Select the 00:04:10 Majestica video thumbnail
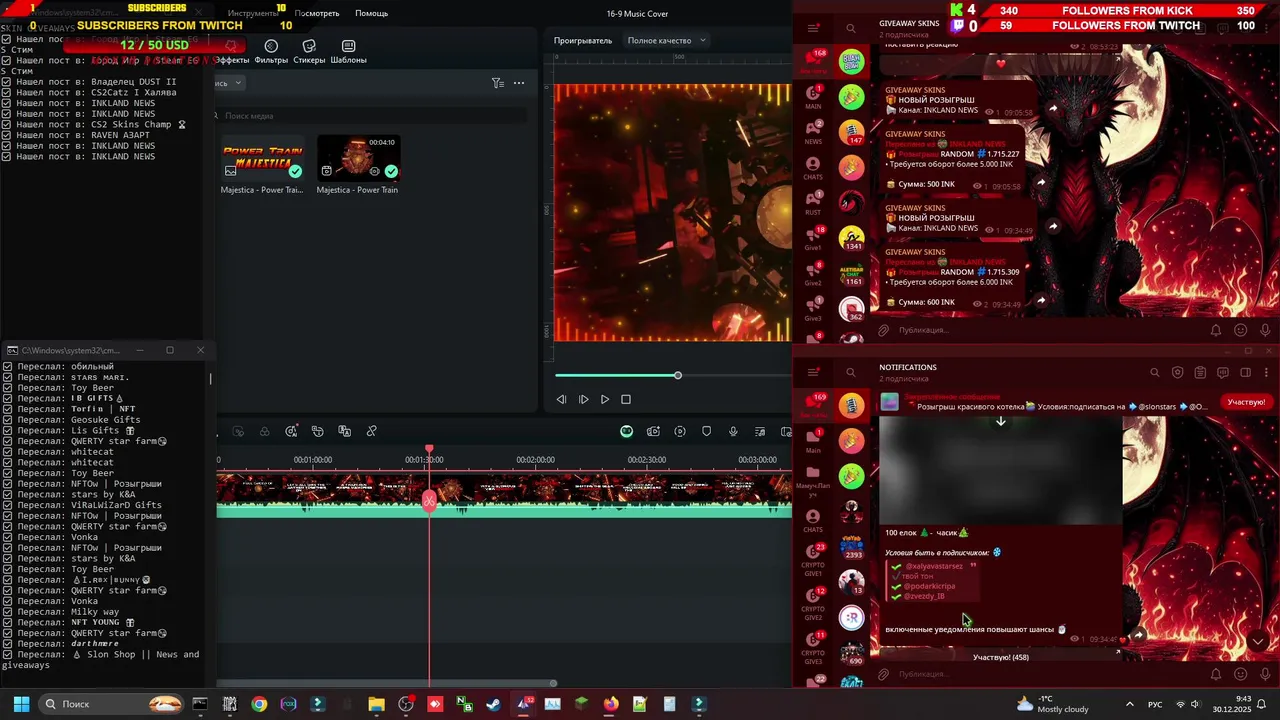The height and width of the screenshot is (720, 1280). click(x=357, y=158)
